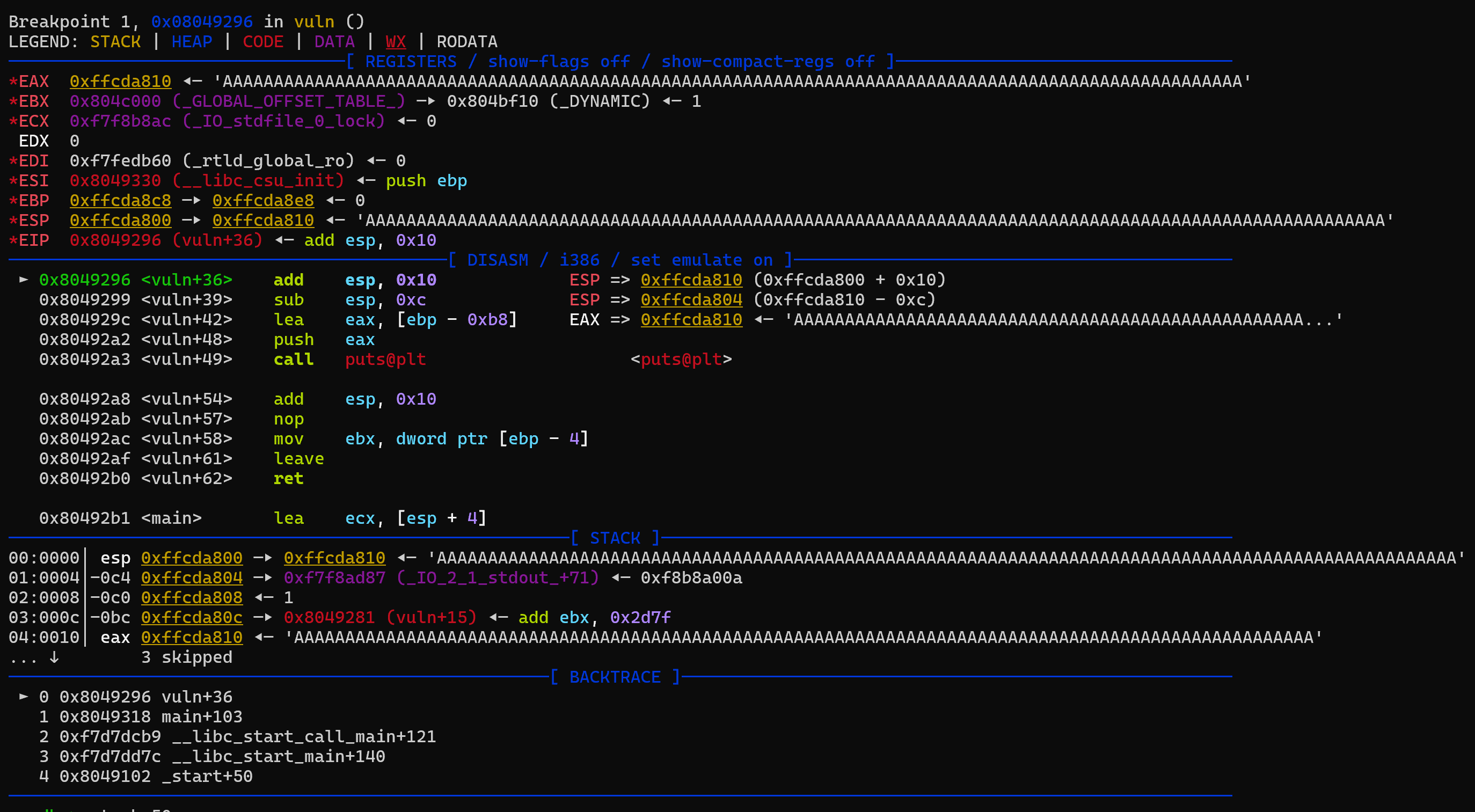Click the STACK section header

(x=615, y=538)
